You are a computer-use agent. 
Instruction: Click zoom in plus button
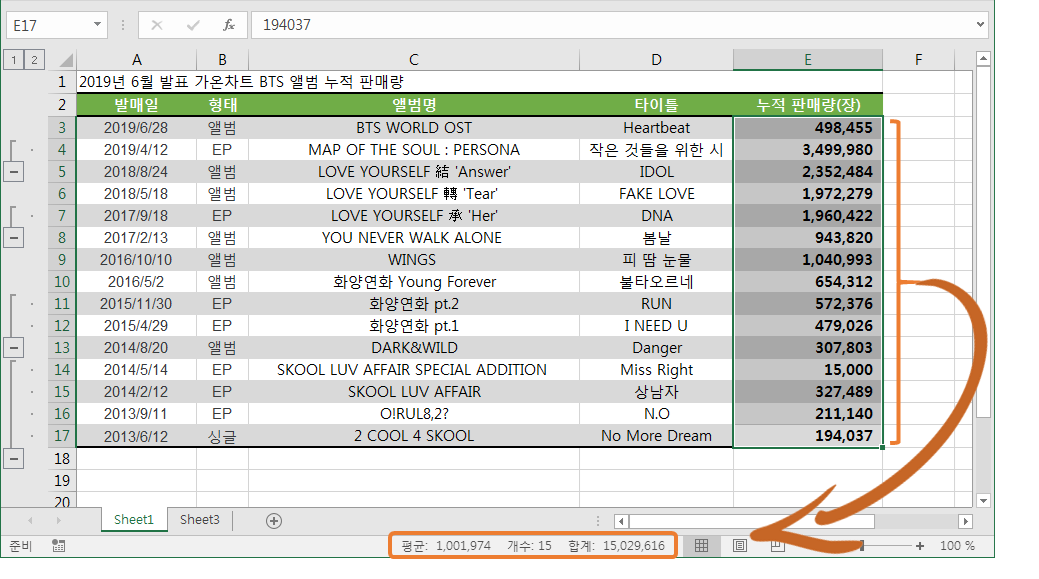[x=920, y=546]
